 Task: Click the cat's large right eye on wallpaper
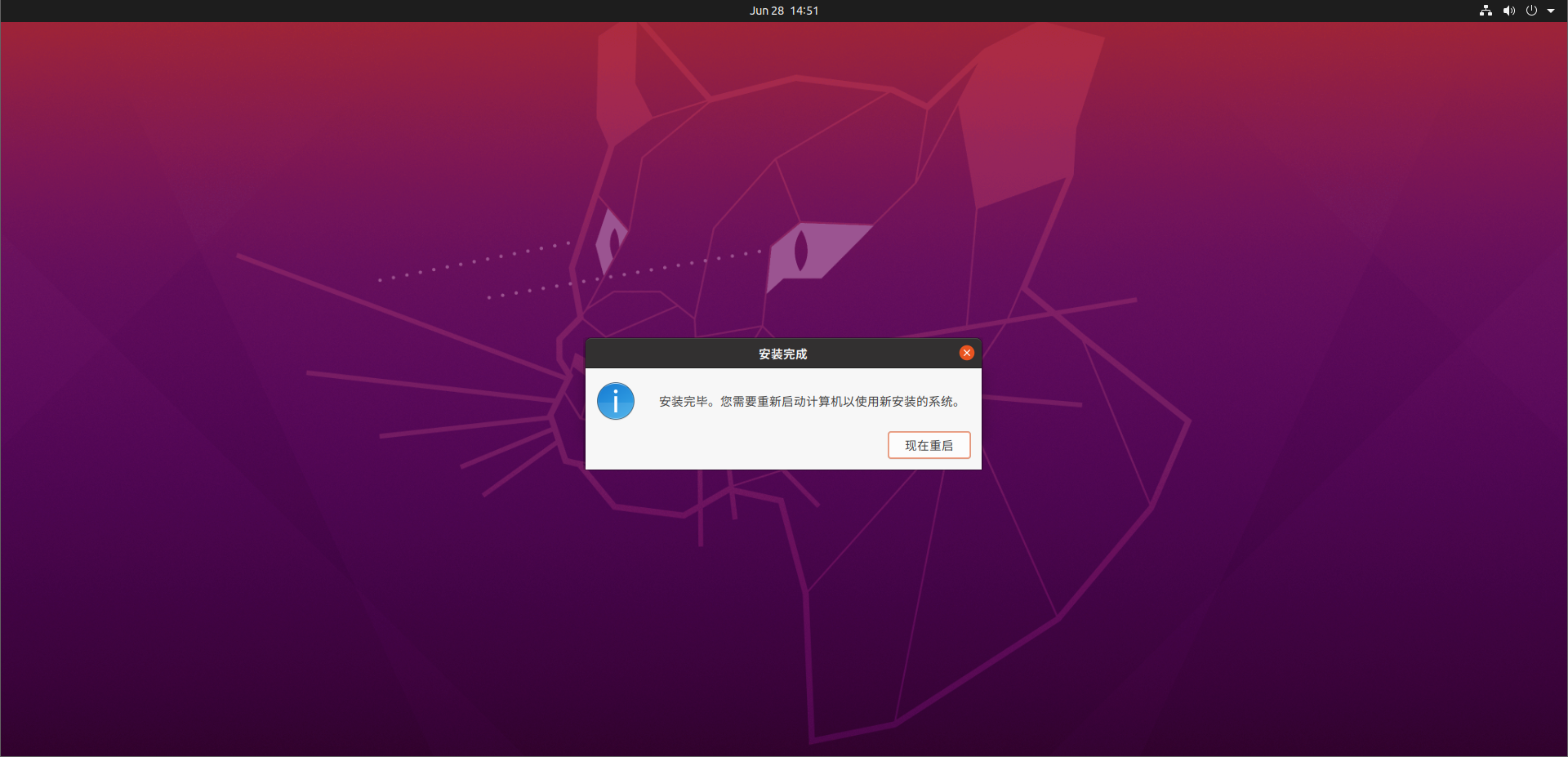click(x=804, y=252)
